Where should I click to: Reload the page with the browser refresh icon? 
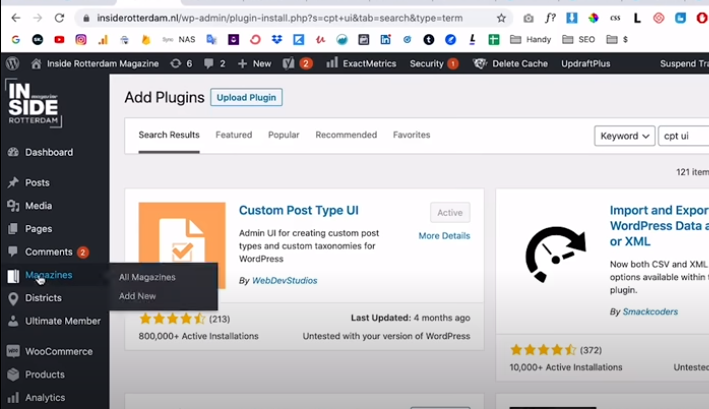click(x=59, y=18)
